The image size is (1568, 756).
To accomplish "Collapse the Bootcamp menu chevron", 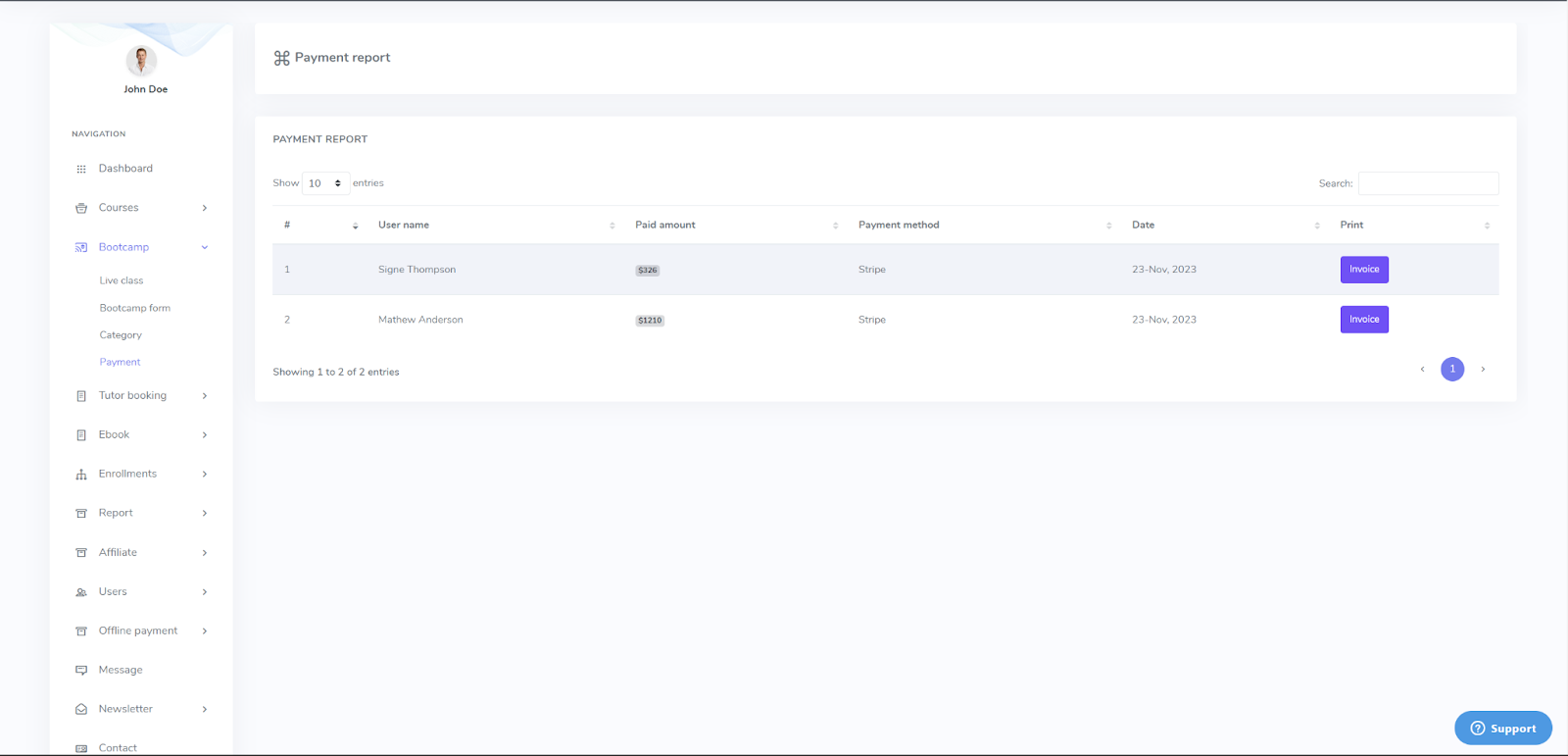I will pyautogui.click(x=205, y=247).
